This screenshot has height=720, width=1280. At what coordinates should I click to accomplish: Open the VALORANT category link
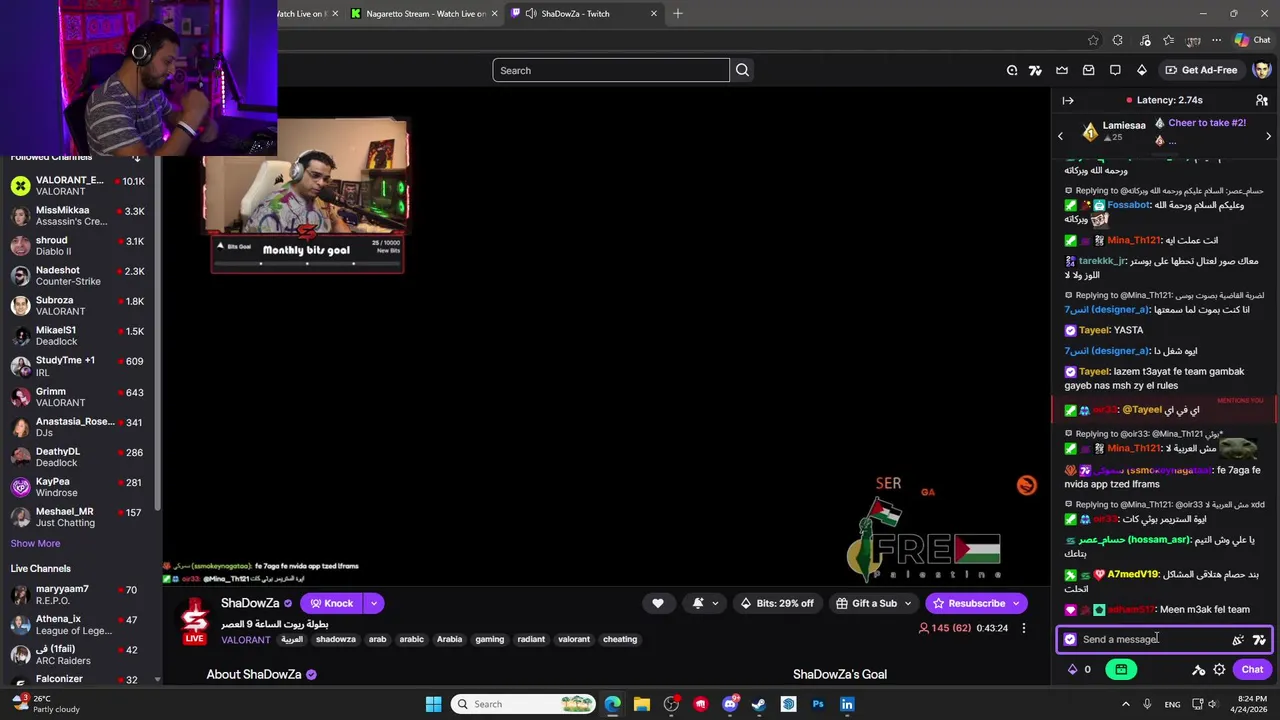tap(246, 640)
